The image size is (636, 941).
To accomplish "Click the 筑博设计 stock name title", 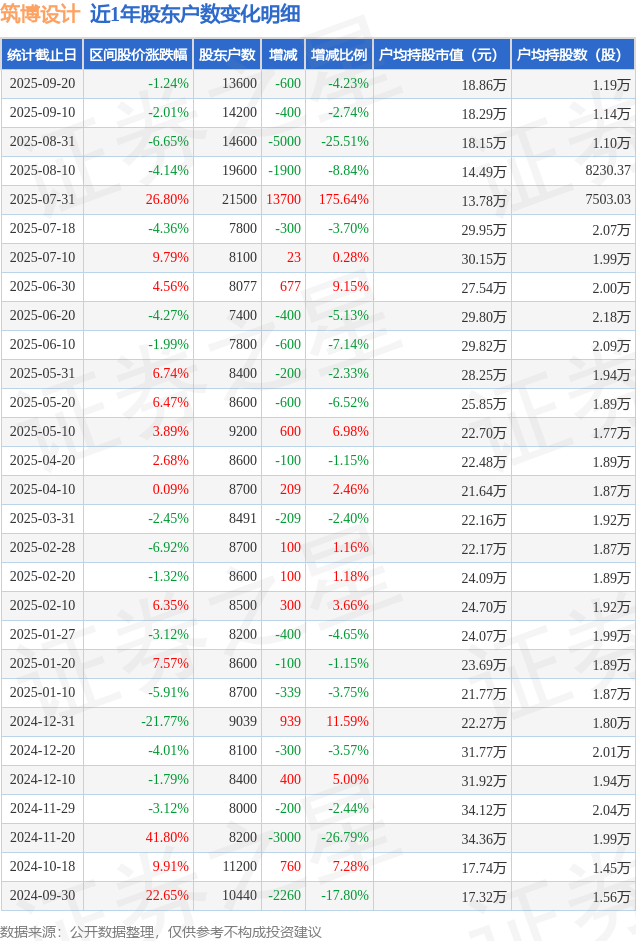I will coord(40,14).
